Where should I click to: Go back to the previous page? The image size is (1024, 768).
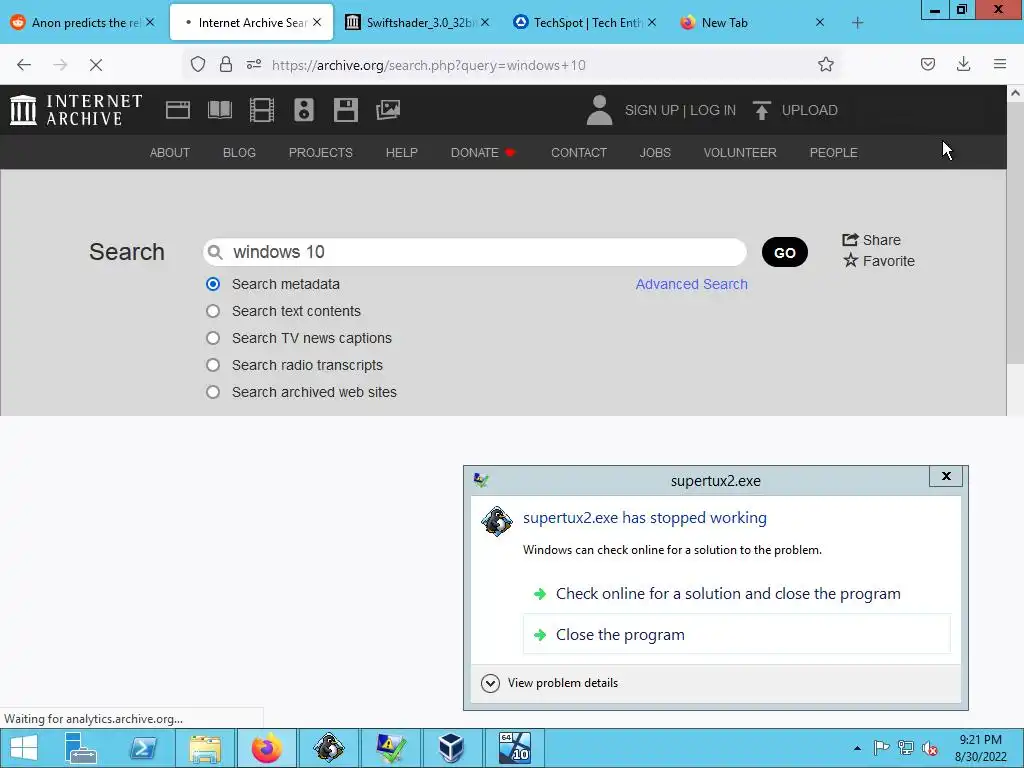point(24,65)
